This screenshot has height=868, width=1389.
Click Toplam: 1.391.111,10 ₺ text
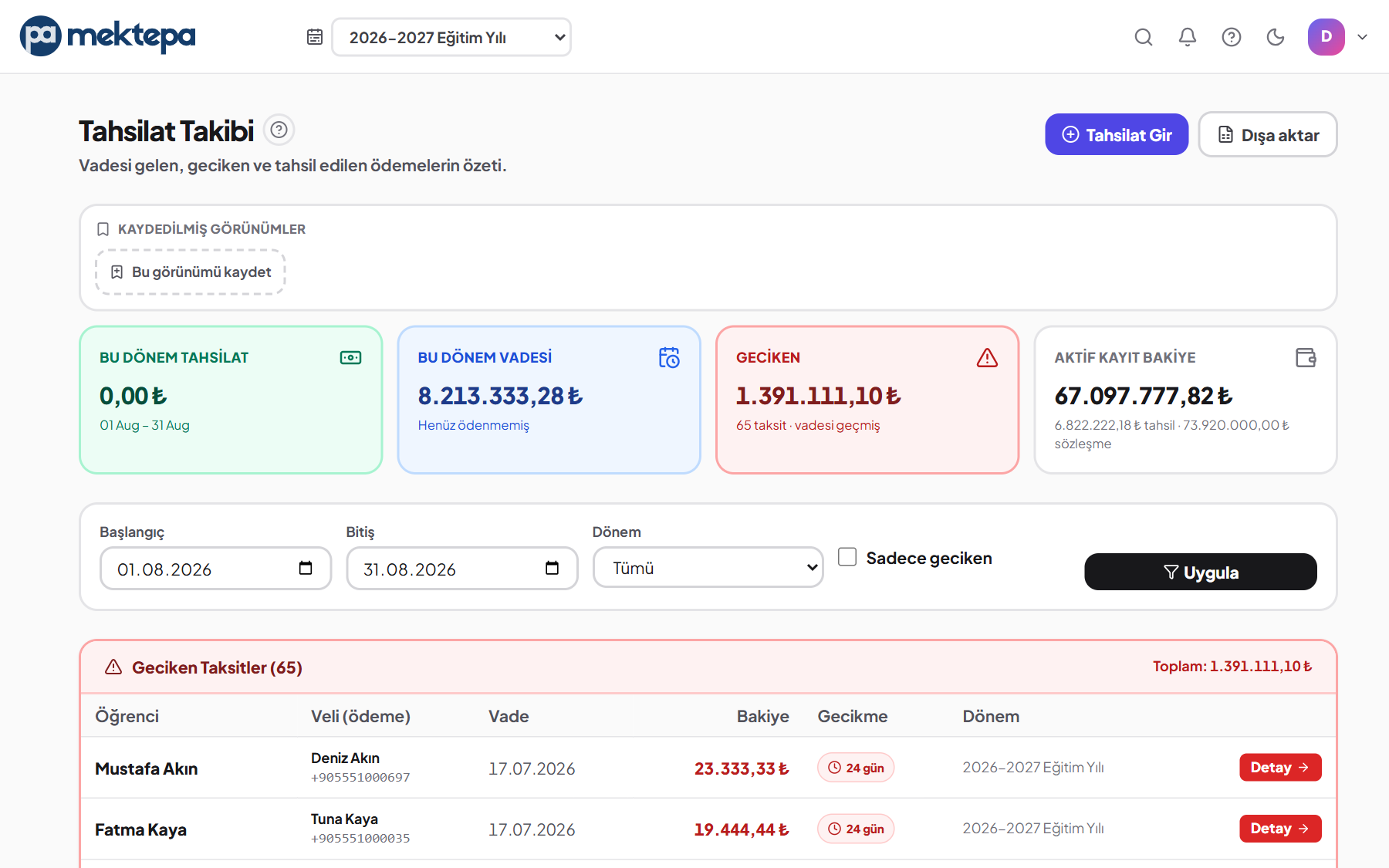pos(1232,666)
